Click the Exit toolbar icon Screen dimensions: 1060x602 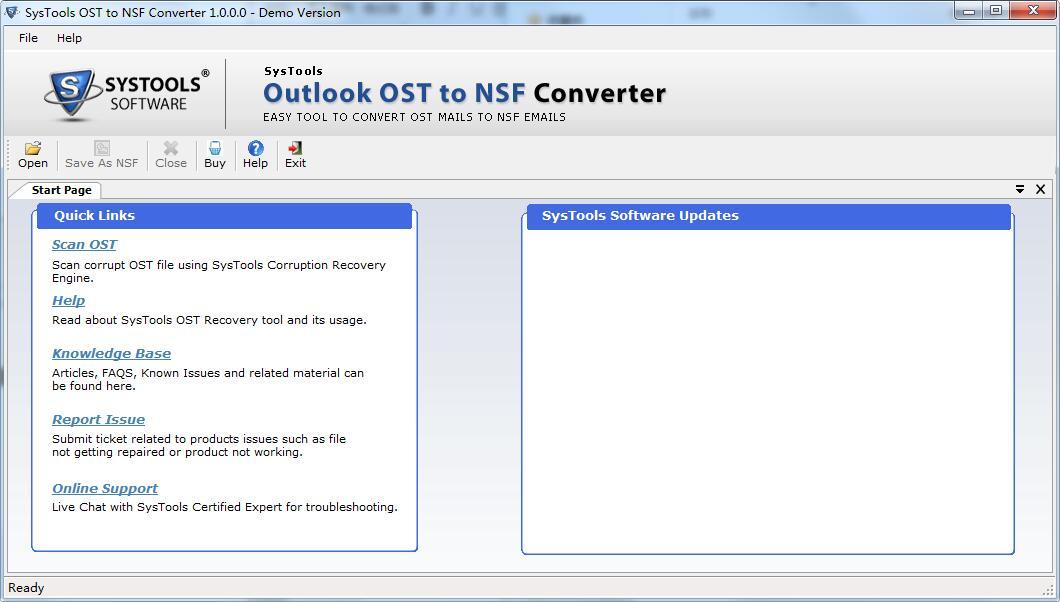tap(295, 149)
